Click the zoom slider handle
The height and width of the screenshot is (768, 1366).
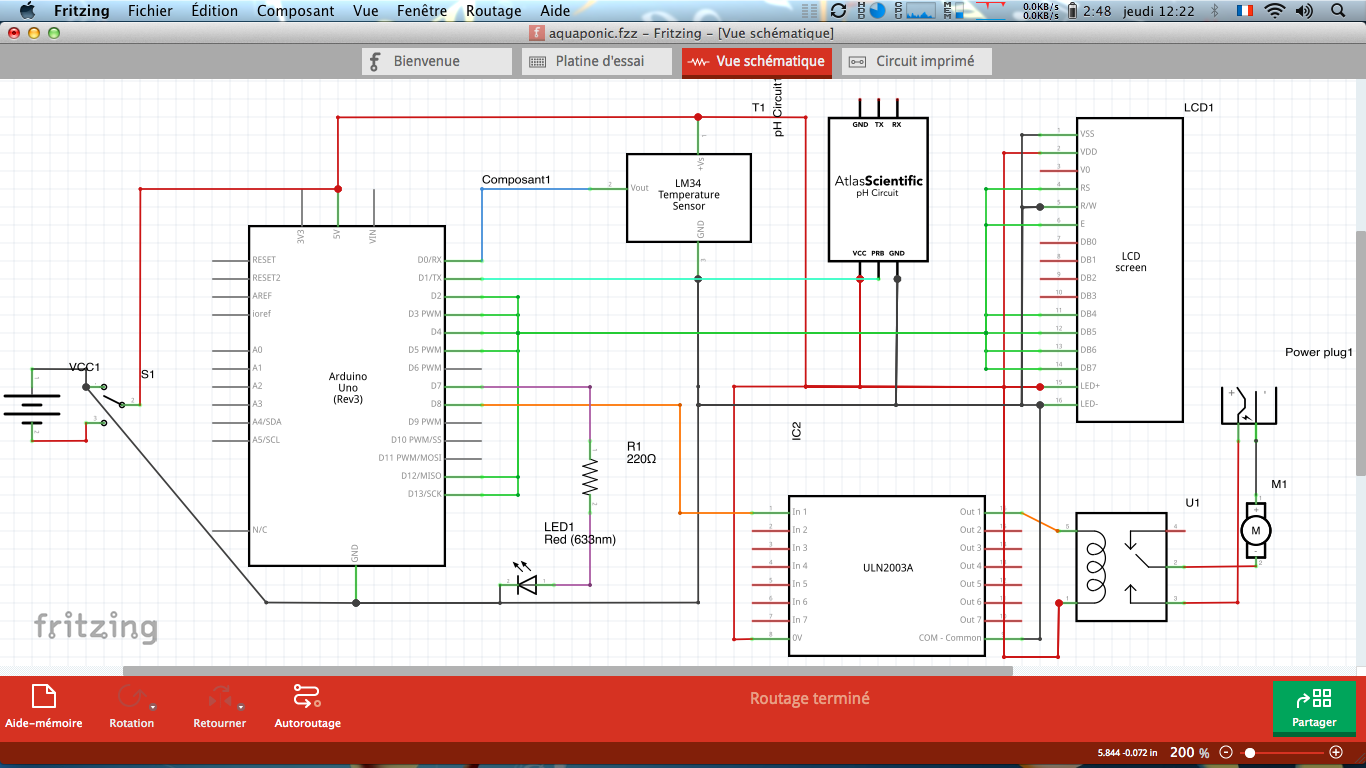1250,752
